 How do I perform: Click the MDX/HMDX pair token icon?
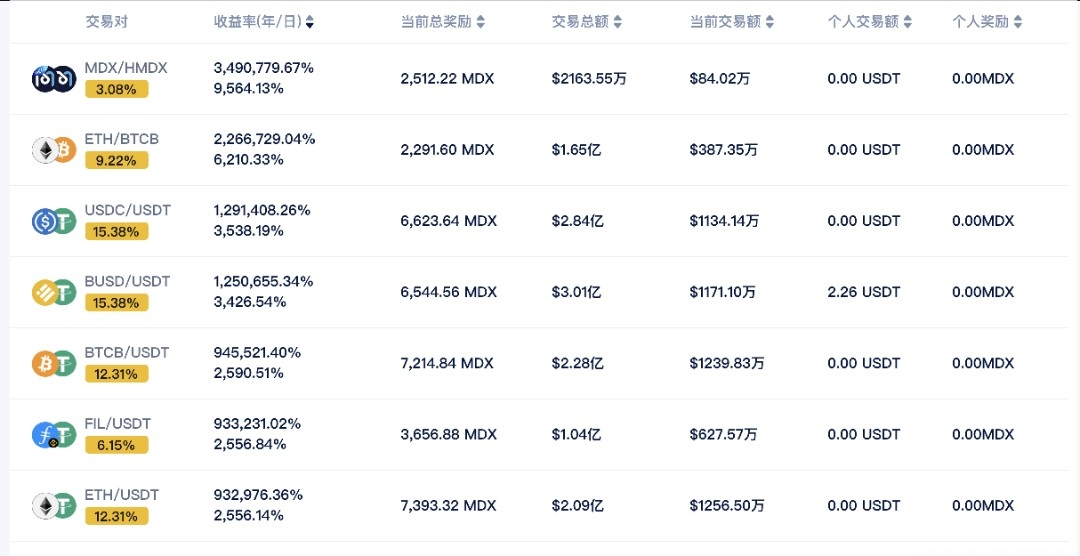[54, 79]
